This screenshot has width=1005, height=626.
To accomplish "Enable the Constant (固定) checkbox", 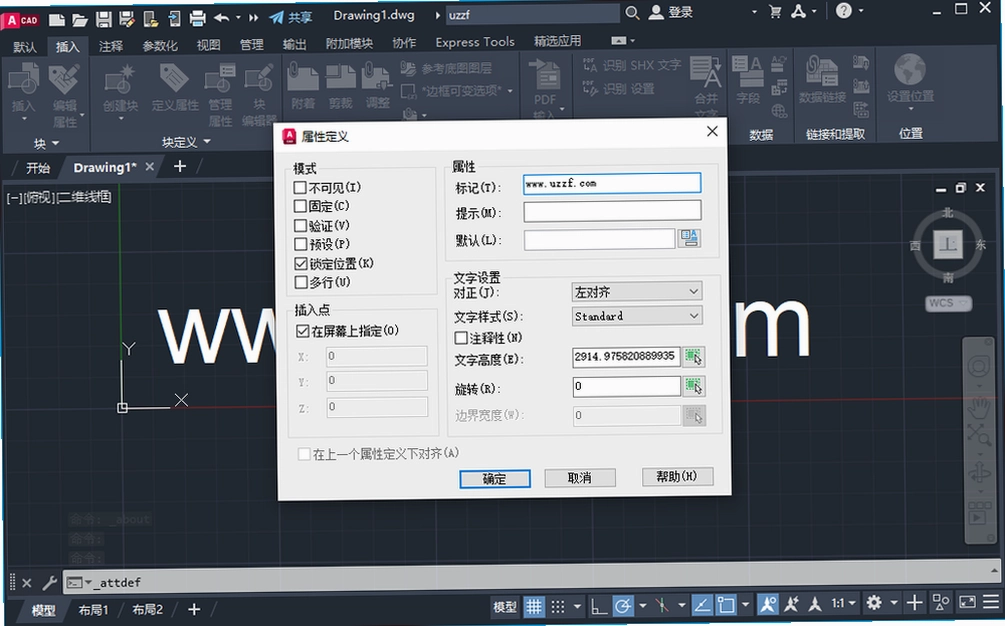I will tap(300, 206).
